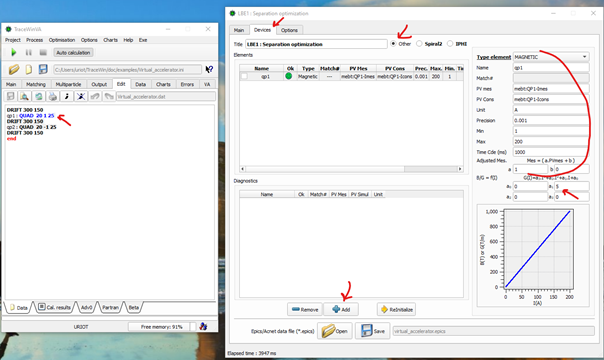This screenshot has height=360, width=604.
Task: Click the line 'qp1 : QUAD 20 1 25'
Action: (x=30, y=116)
